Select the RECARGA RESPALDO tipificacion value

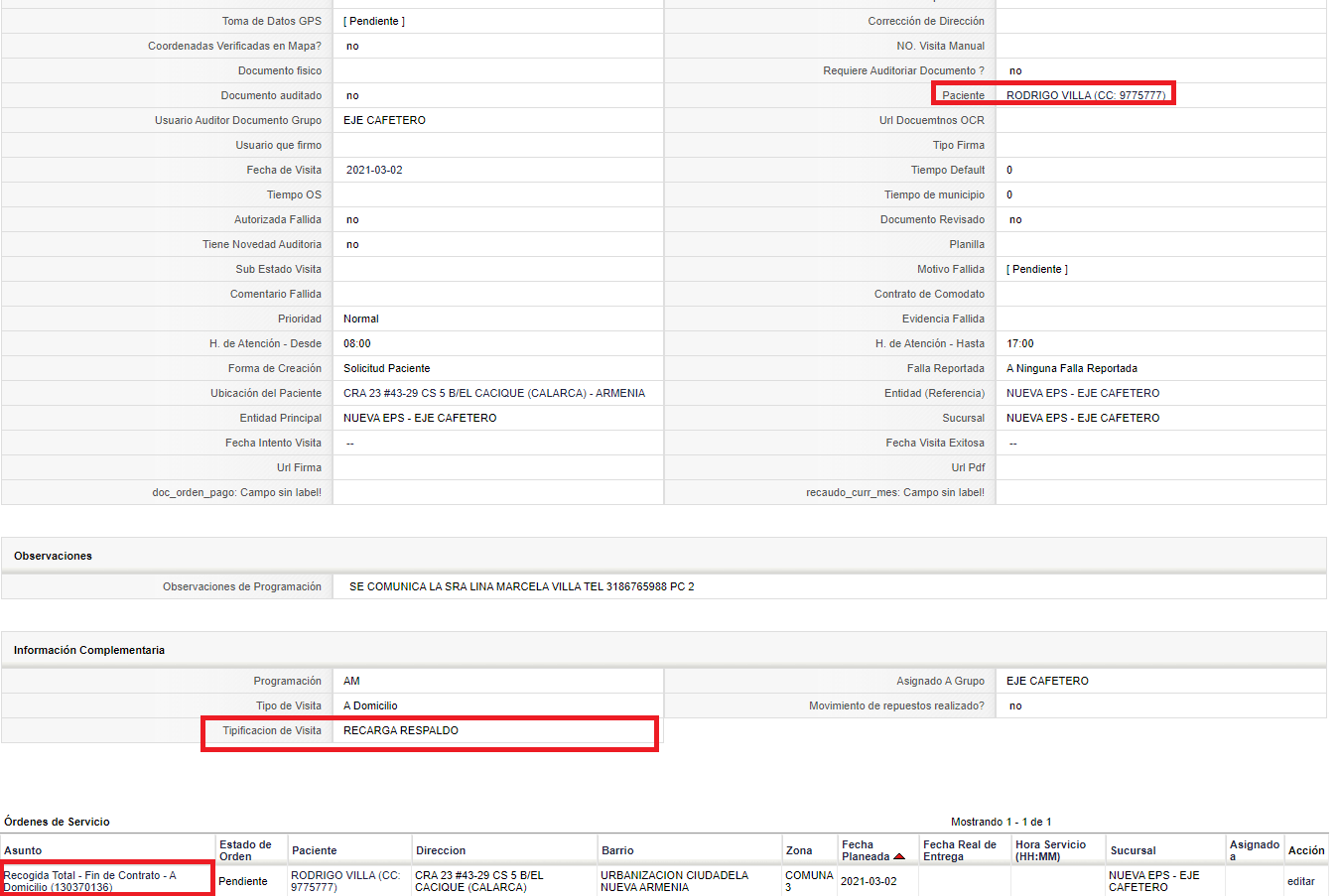401,730
